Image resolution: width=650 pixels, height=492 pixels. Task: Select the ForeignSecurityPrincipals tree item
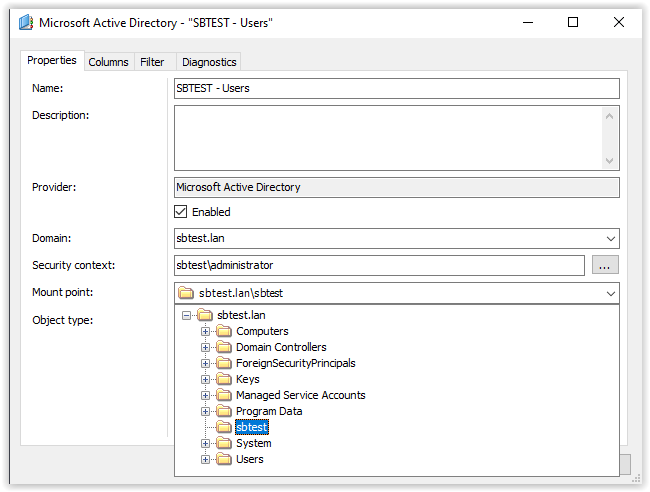[x=296, y=363]
